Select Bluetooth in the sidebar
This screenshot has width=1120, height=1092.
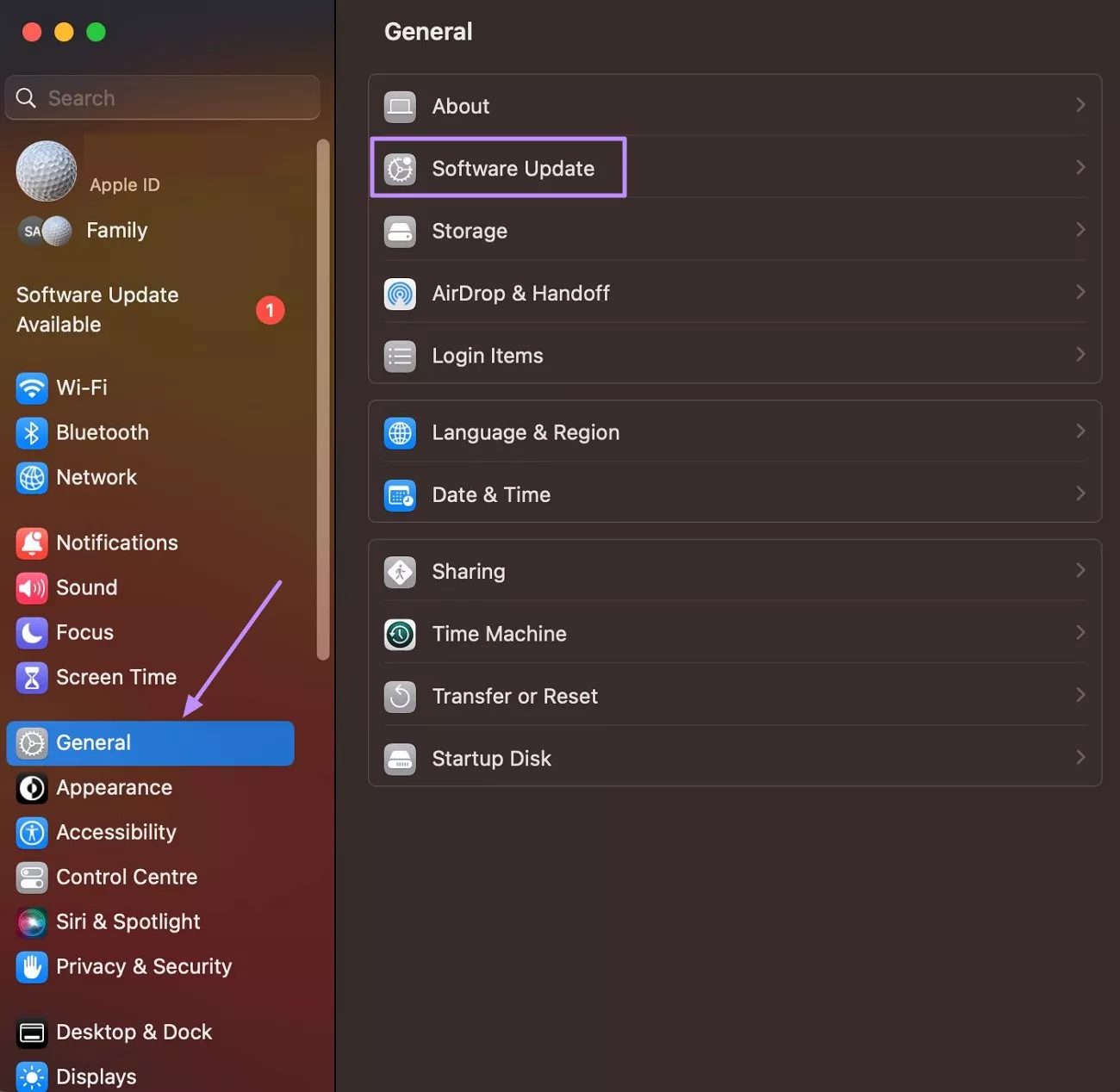click(150, 432)
